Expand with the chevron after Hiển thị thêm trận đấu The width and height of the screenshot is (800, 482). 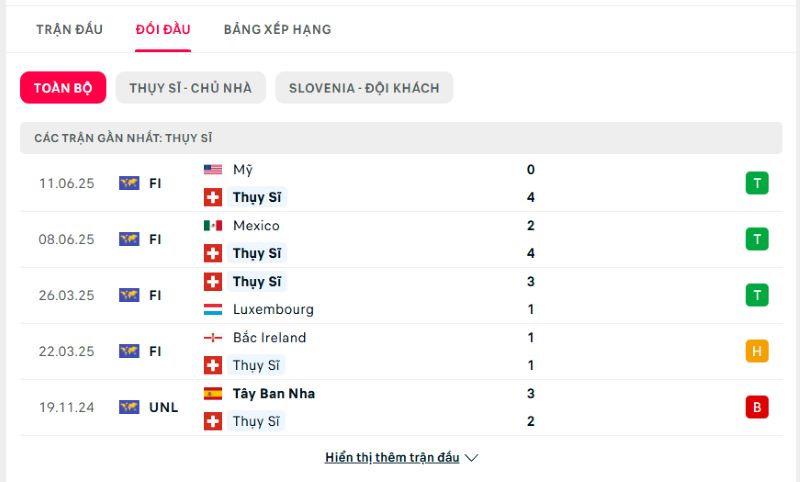click(472, 458)
